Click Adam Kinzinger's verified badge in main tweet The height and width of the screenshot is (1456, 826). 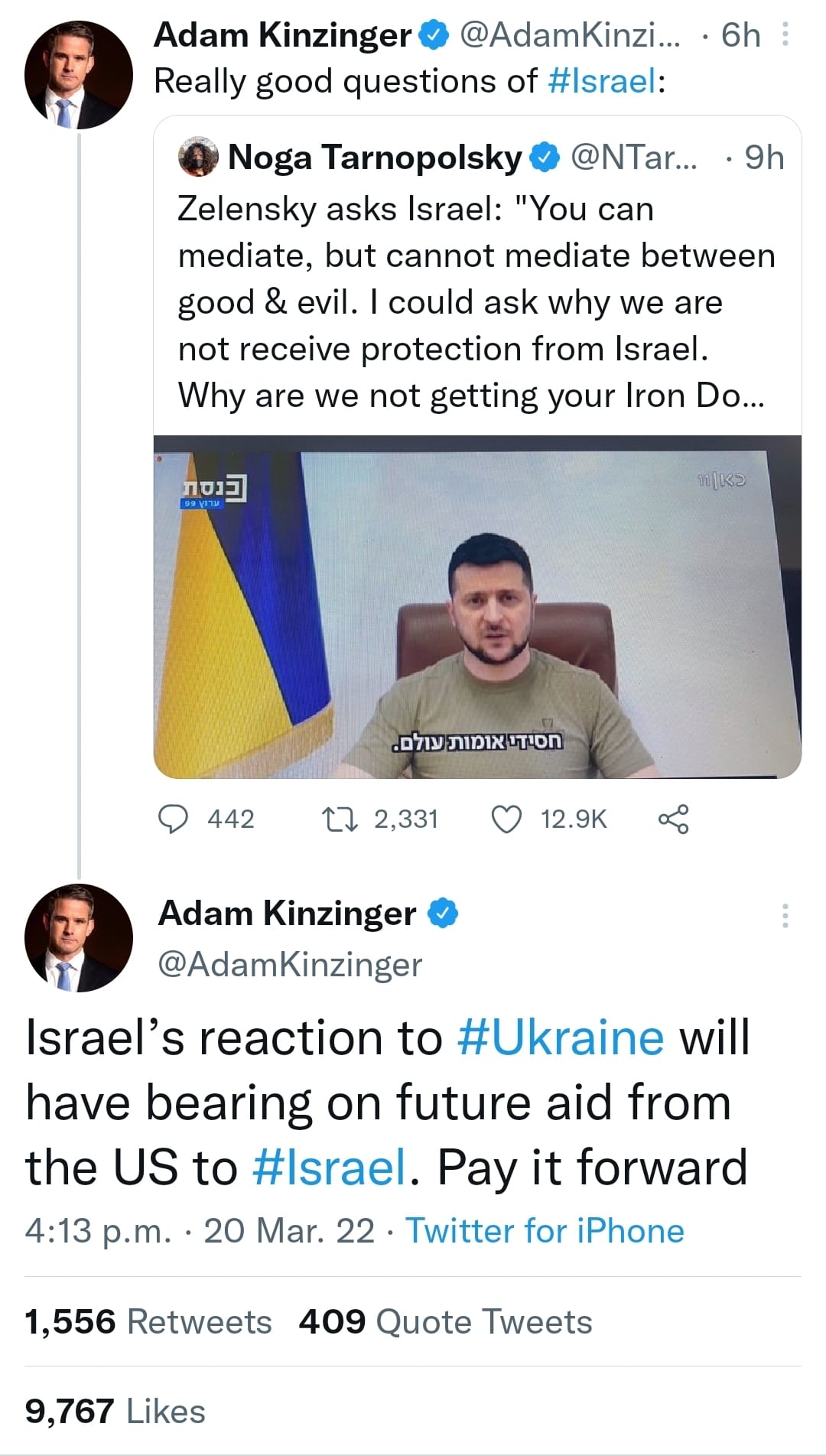coord(444,913)
